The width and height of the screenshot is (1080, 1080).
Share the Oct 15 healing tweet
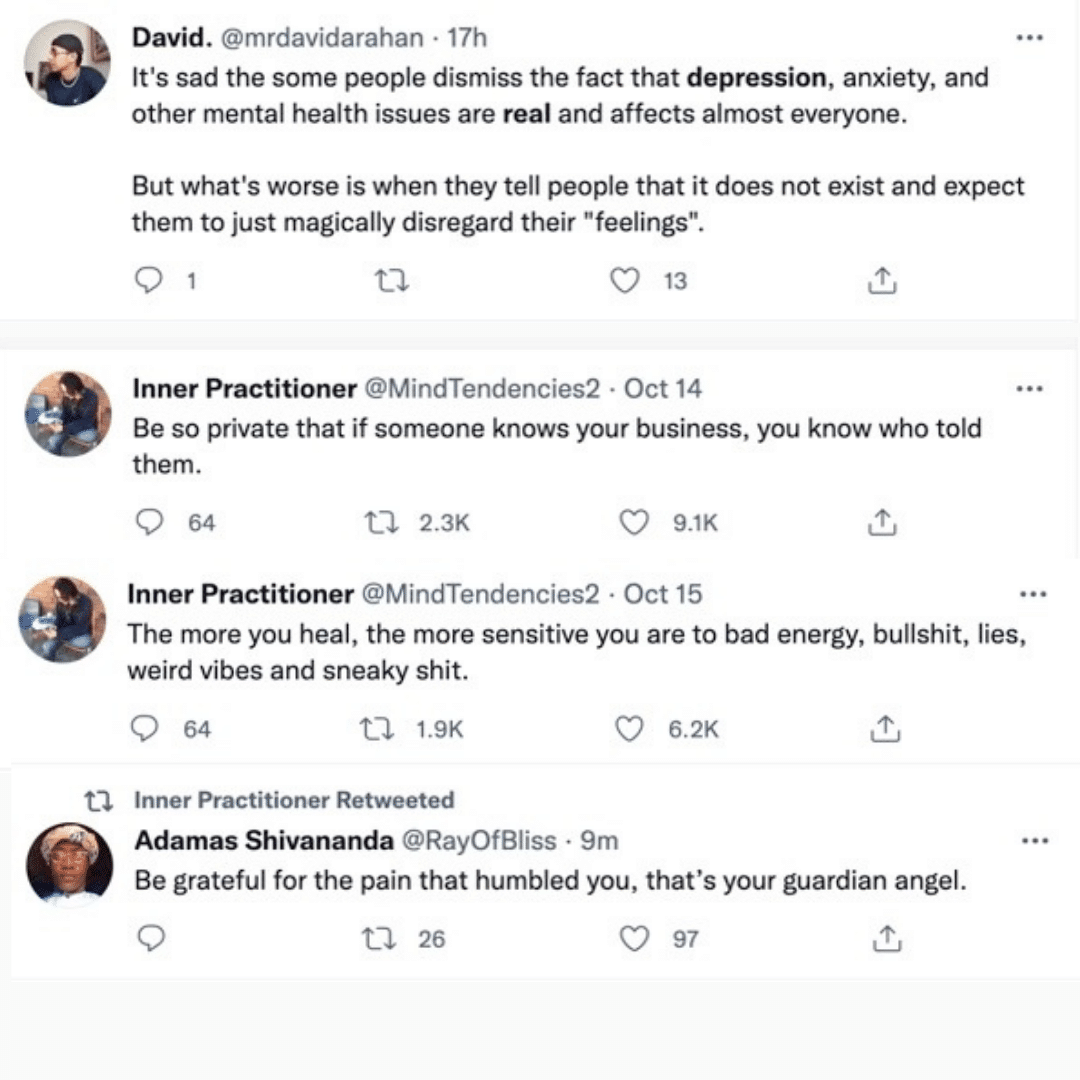coord(884,729)
